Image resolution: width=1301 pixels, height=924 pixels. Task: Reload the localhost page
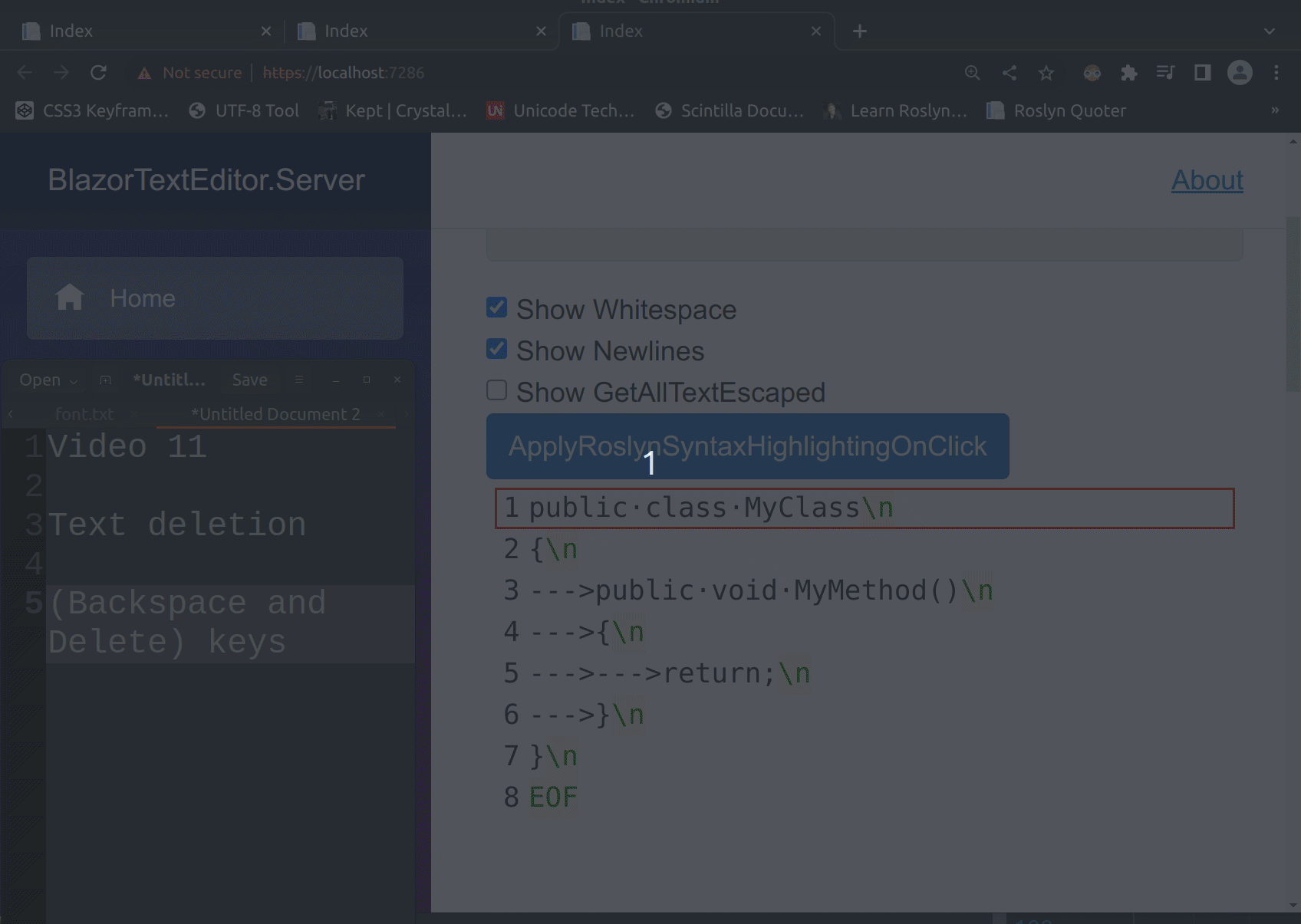click(x=98, y=72)
